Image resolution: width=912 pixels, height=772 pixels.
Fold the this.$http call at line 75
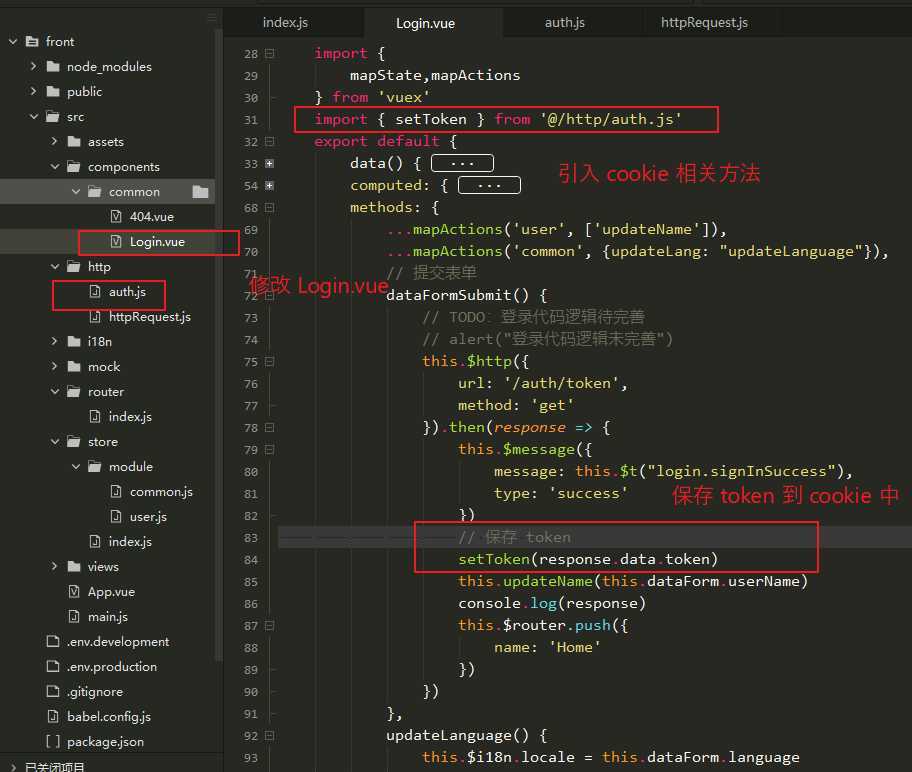[269, 362]
